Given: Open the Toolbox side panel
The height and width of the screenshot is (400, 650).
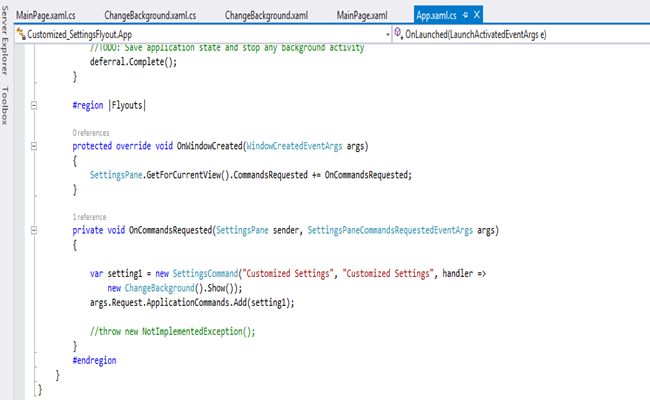Looking at the screenshot, I should point(5,105).
